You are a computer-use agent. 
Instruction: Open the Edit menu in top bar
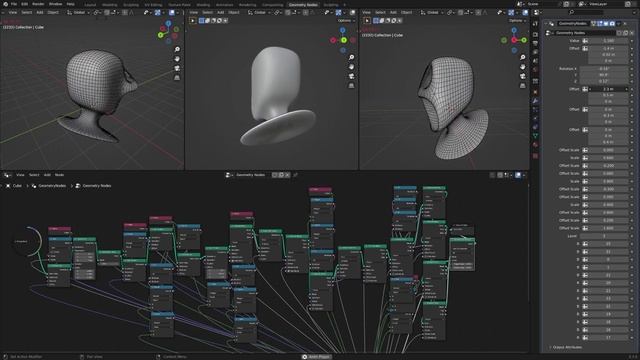(24, 4)
